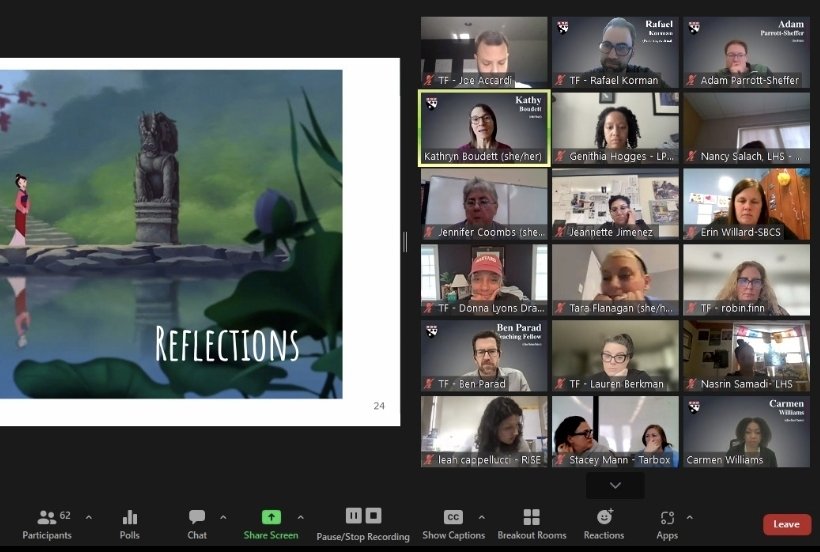The height and width of the screenshot is (552, 820).
Task: Select Stacey Mann - Tarbox video tile
Action: tap(616, 431)
